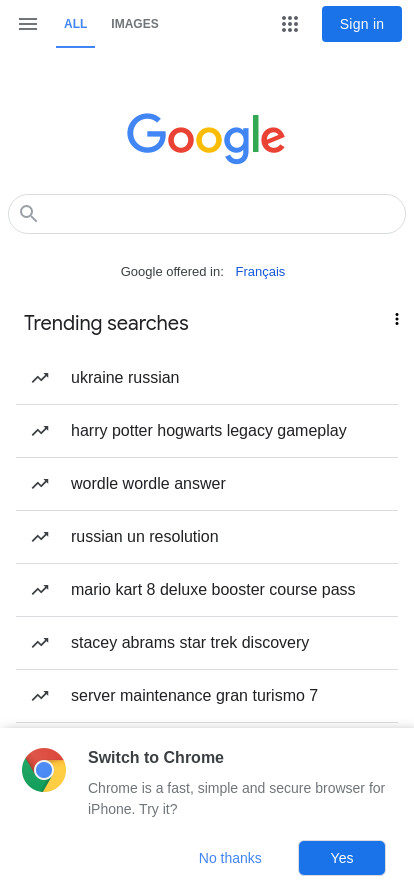Click the Google logo
Image resolution: width=414 pixels, height=896 pixels.
206,138
